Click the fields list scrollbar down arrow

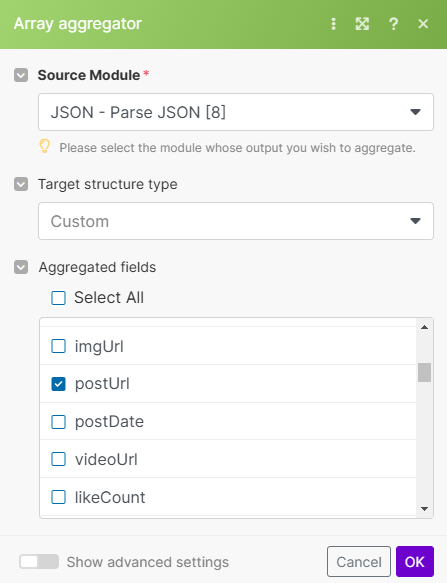click(x=424, y=509)
